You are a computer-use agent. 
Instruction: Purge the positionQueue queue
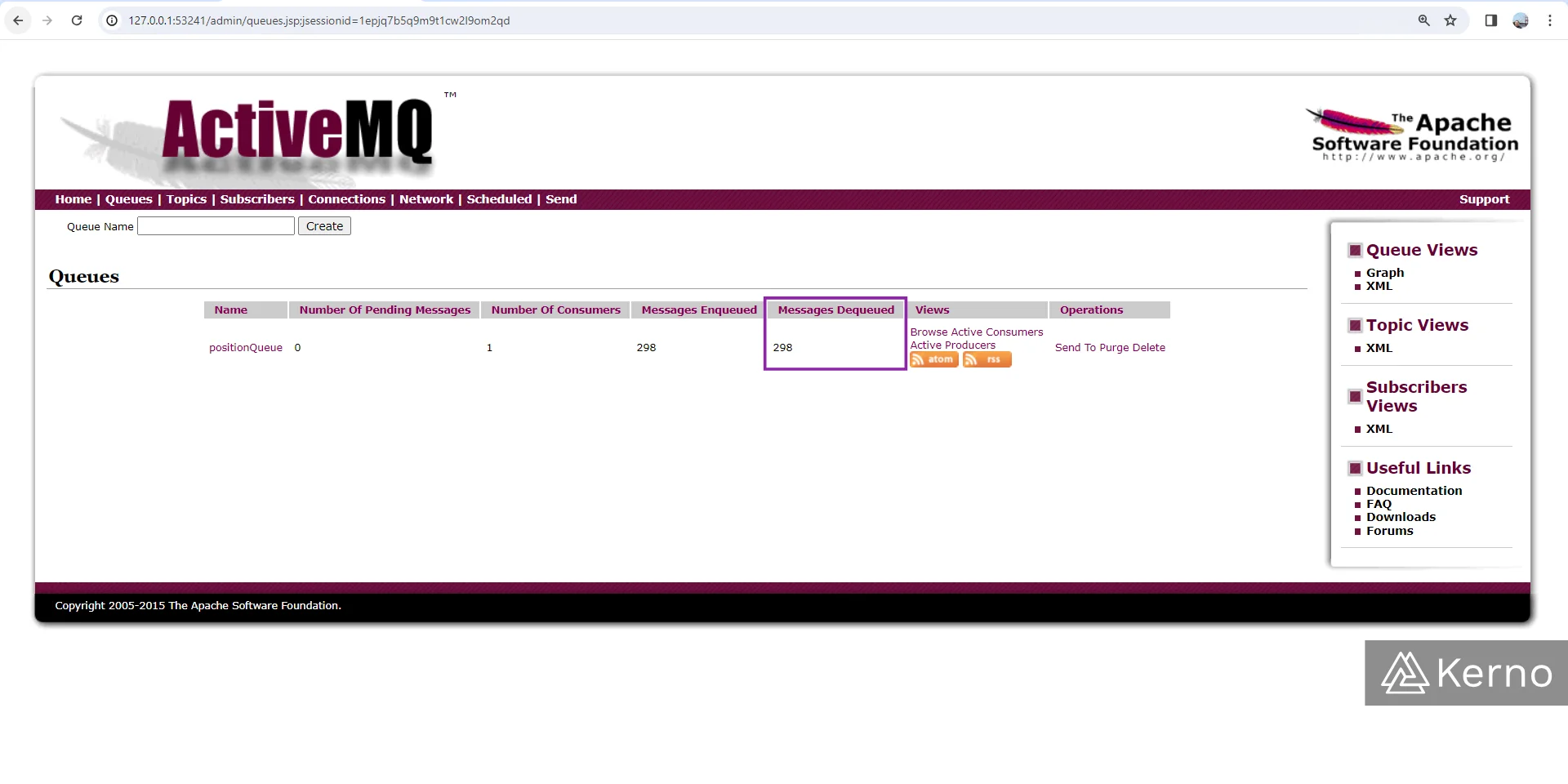[1114, 348]
